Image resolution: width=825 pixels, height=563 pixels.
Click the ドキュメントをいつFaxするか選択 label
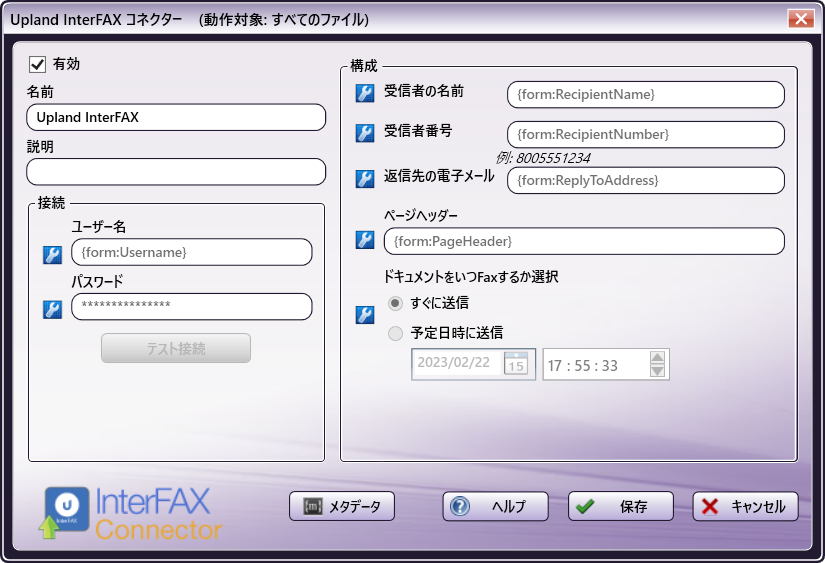coord(470,277)
